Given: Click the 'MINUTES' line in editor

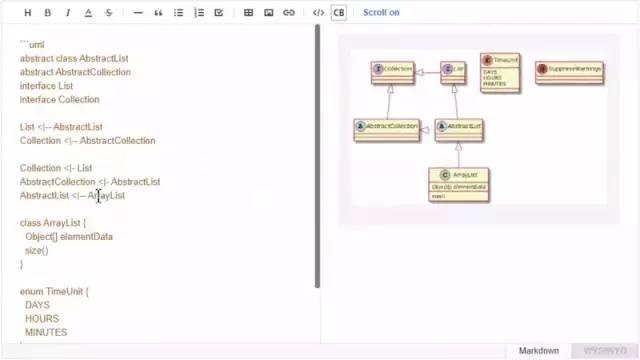Looking at the screenshot, I should 46,333.
